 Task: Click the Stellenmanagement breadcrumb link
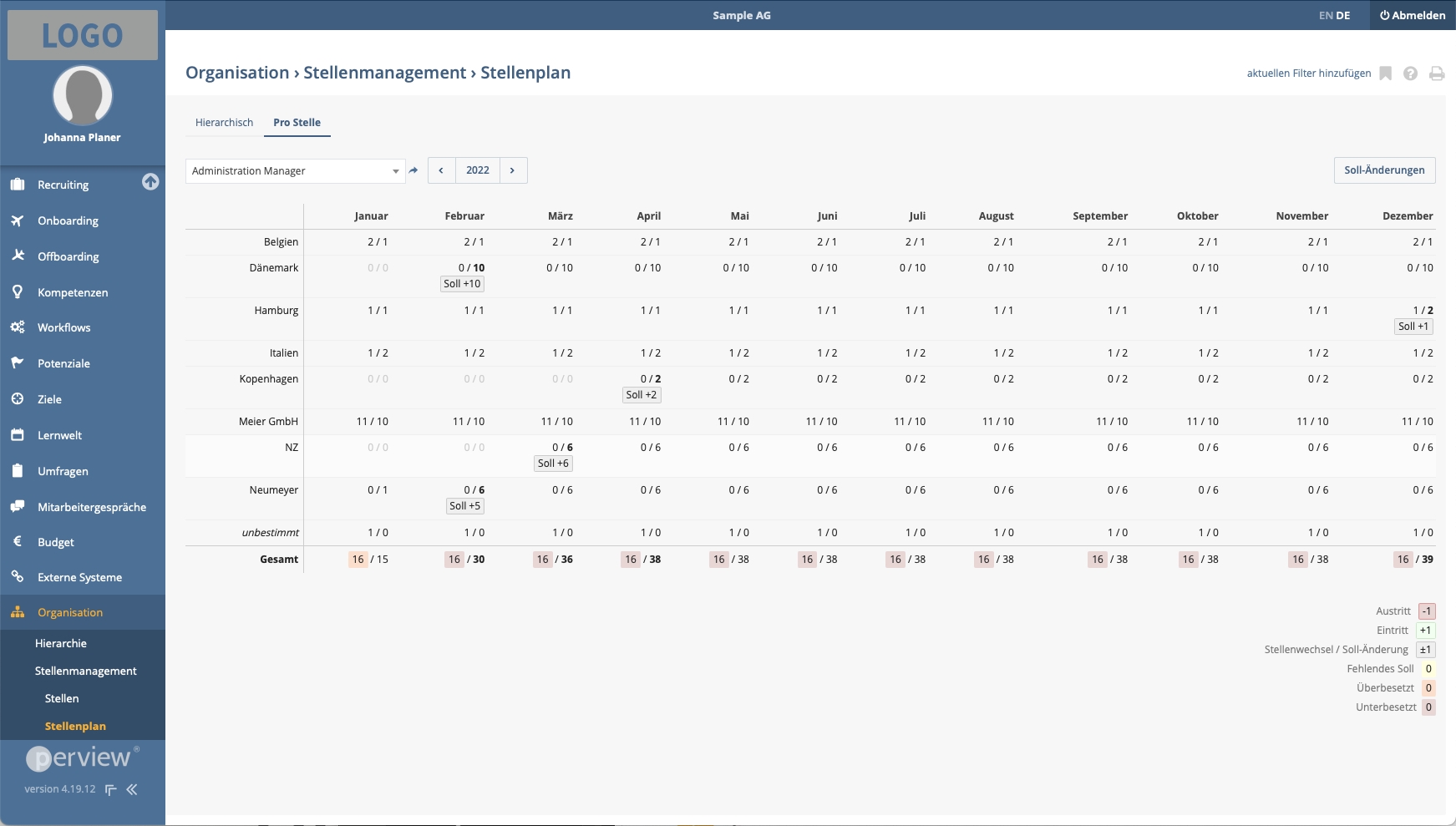384,73
